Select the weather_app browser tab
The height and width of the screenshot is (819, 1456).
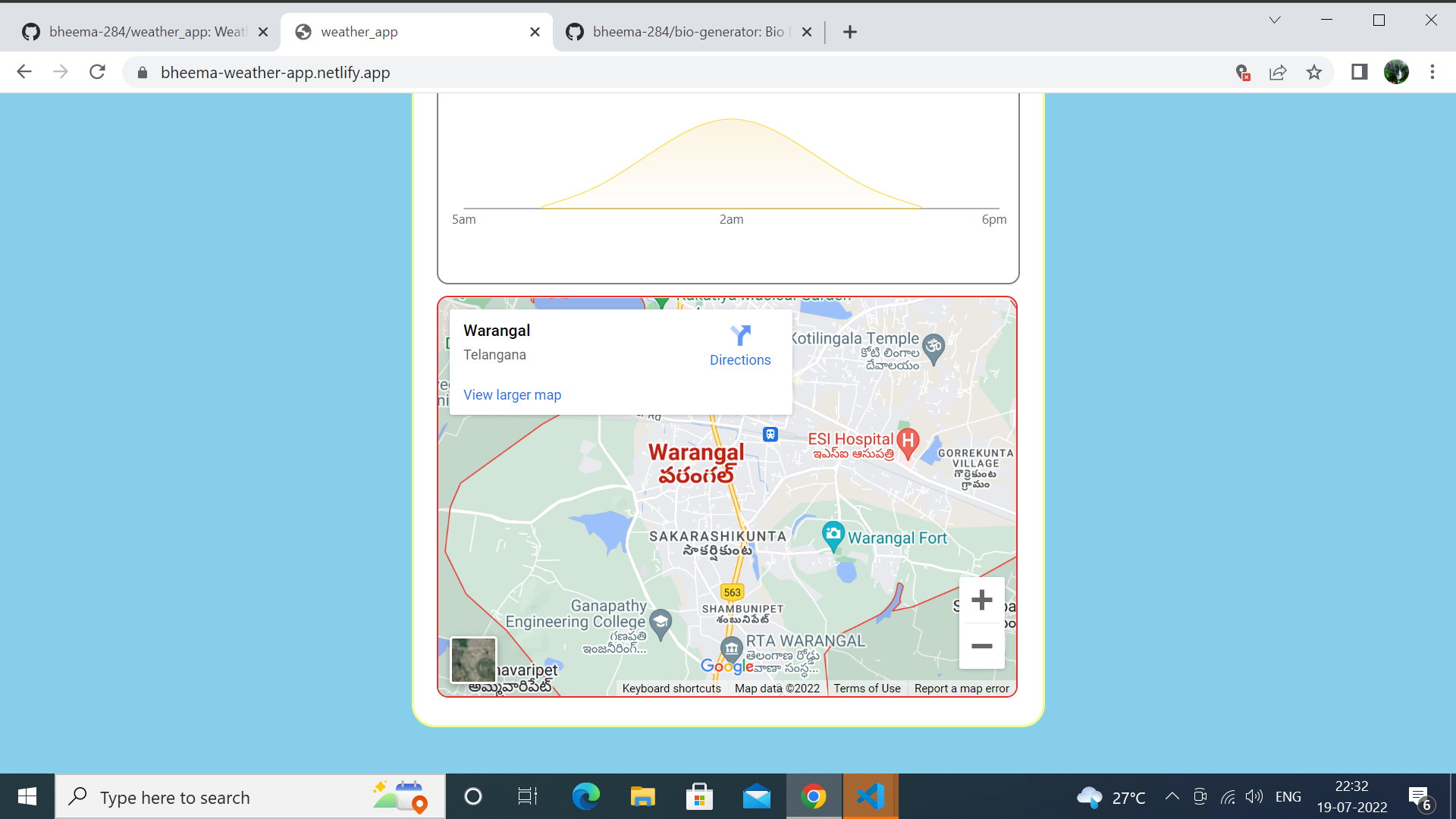point(416,32)
